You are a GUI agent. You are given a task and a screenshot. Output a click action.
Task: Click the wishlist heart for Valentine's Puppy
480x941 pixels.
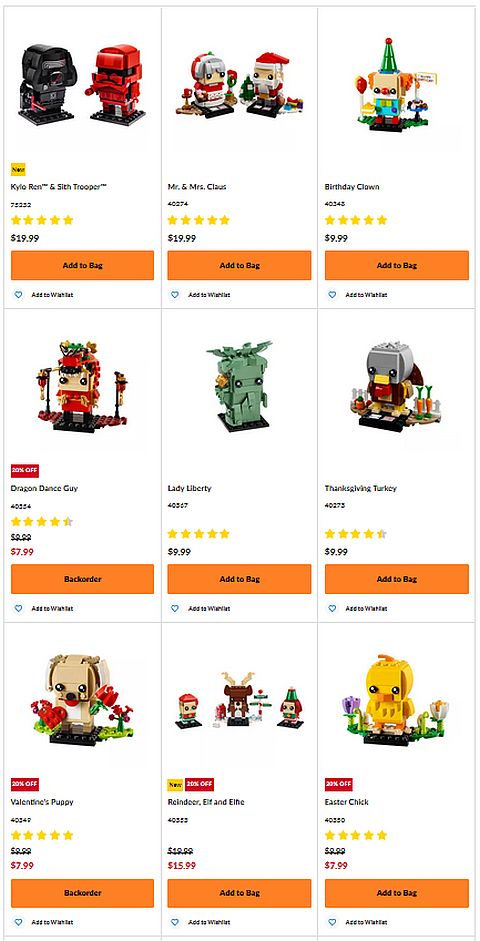tap(18, 922)
